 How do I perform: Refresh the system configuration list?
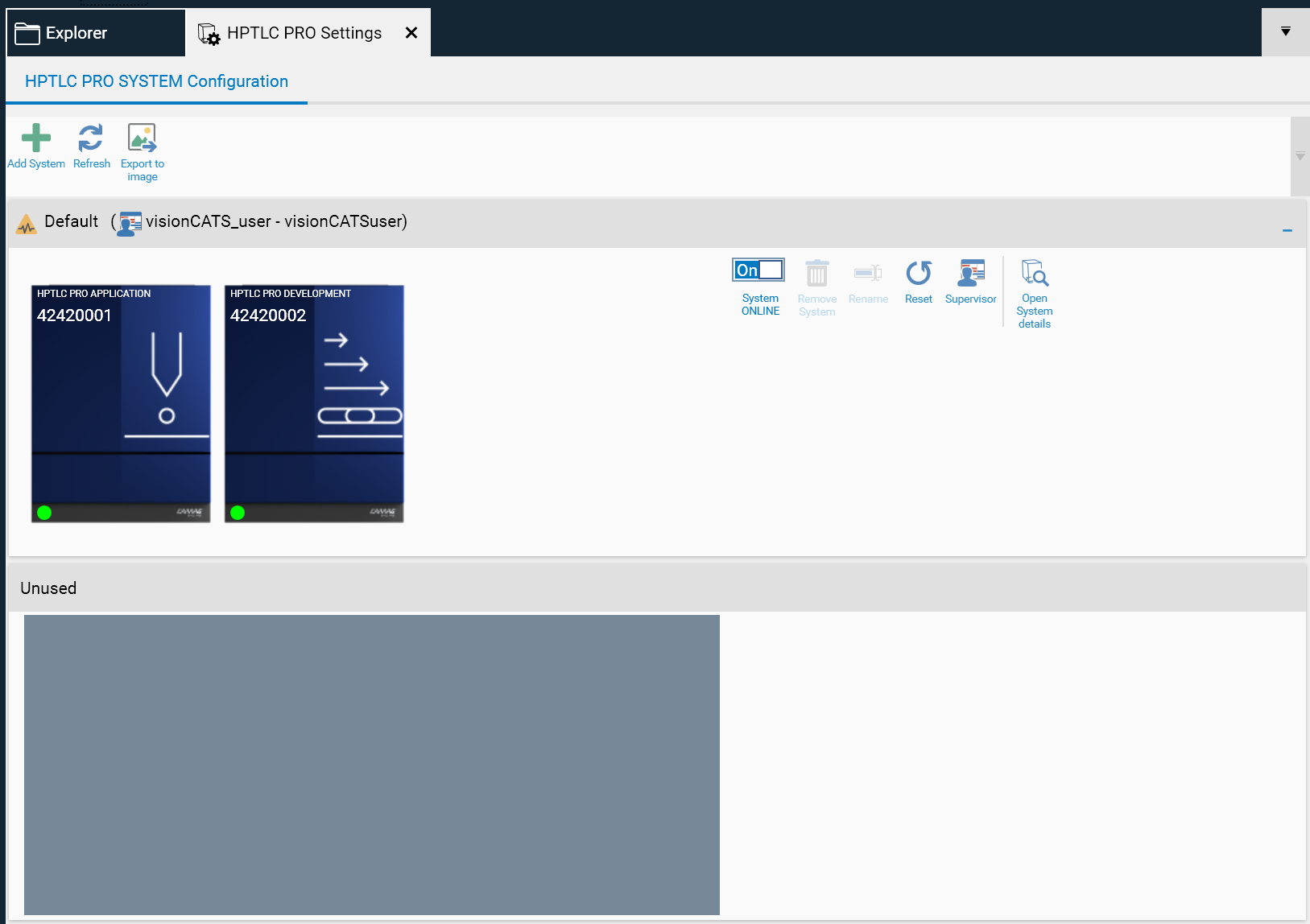pos(91,138)
